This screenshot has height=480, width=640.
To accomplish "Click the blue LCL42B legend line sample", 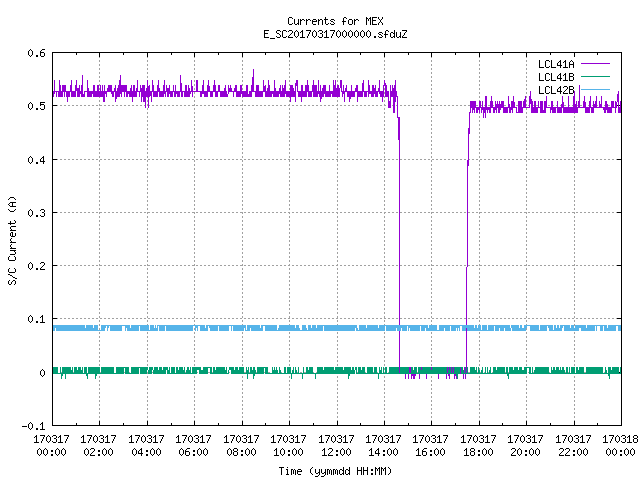I will [x=595, y=89].
